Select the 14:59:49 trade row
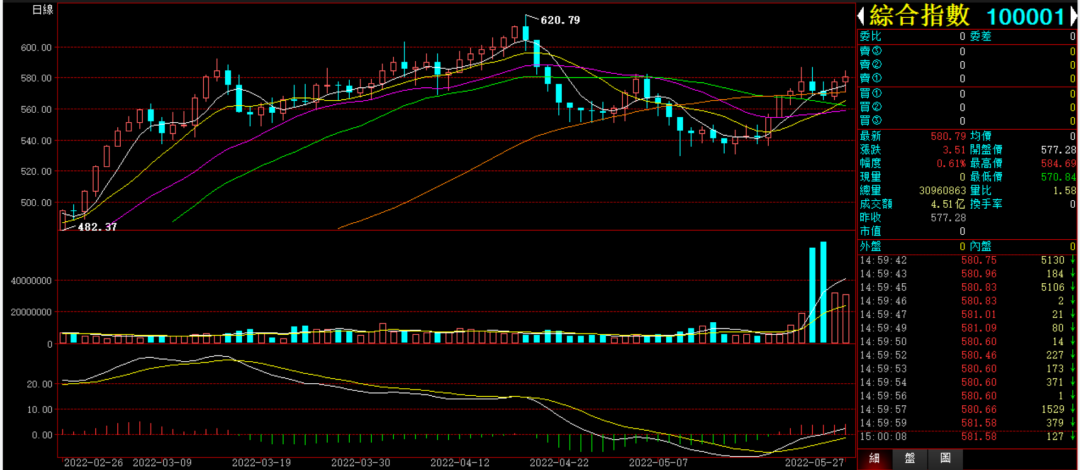The image size is (1080, 470). coord(966,328)
